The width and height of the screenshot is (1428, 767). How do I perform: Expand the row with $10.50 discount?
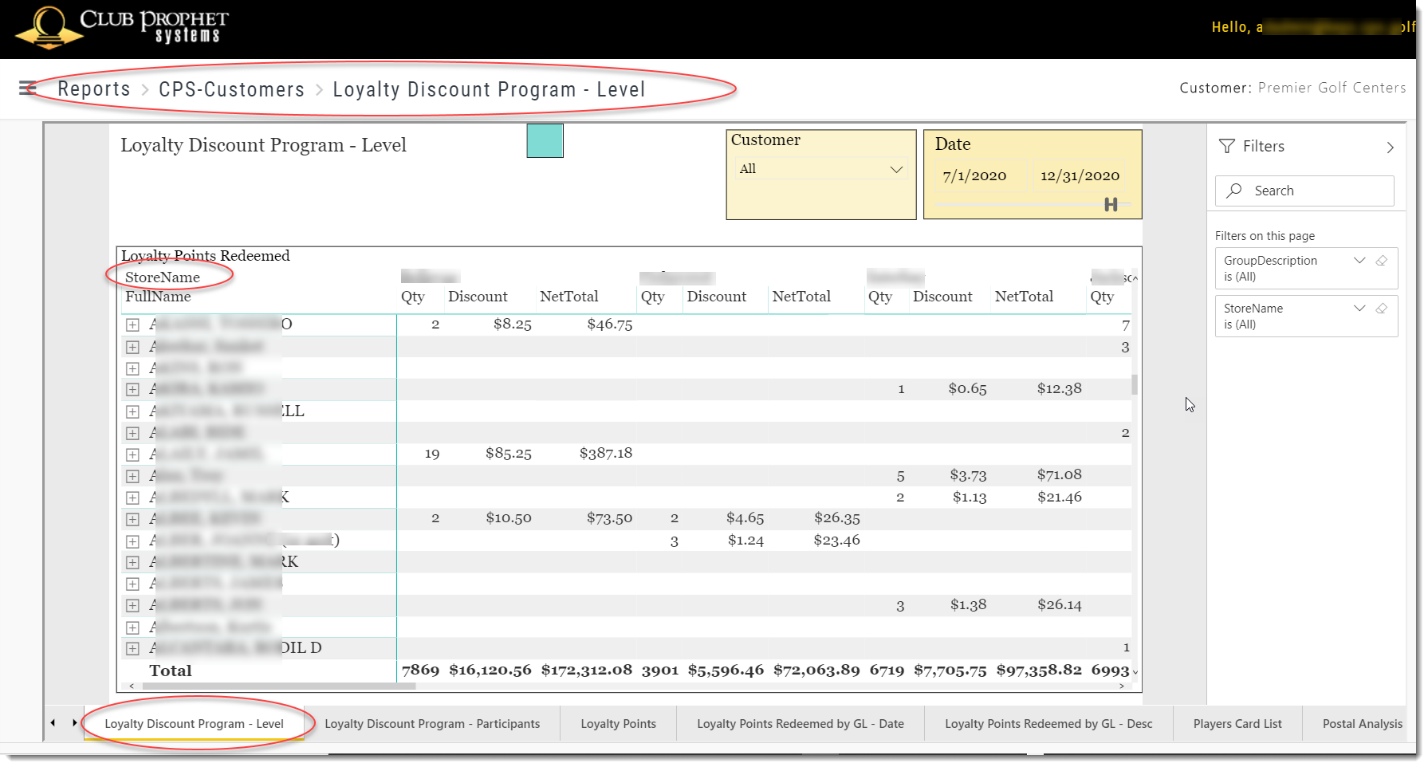coord(132,519)
